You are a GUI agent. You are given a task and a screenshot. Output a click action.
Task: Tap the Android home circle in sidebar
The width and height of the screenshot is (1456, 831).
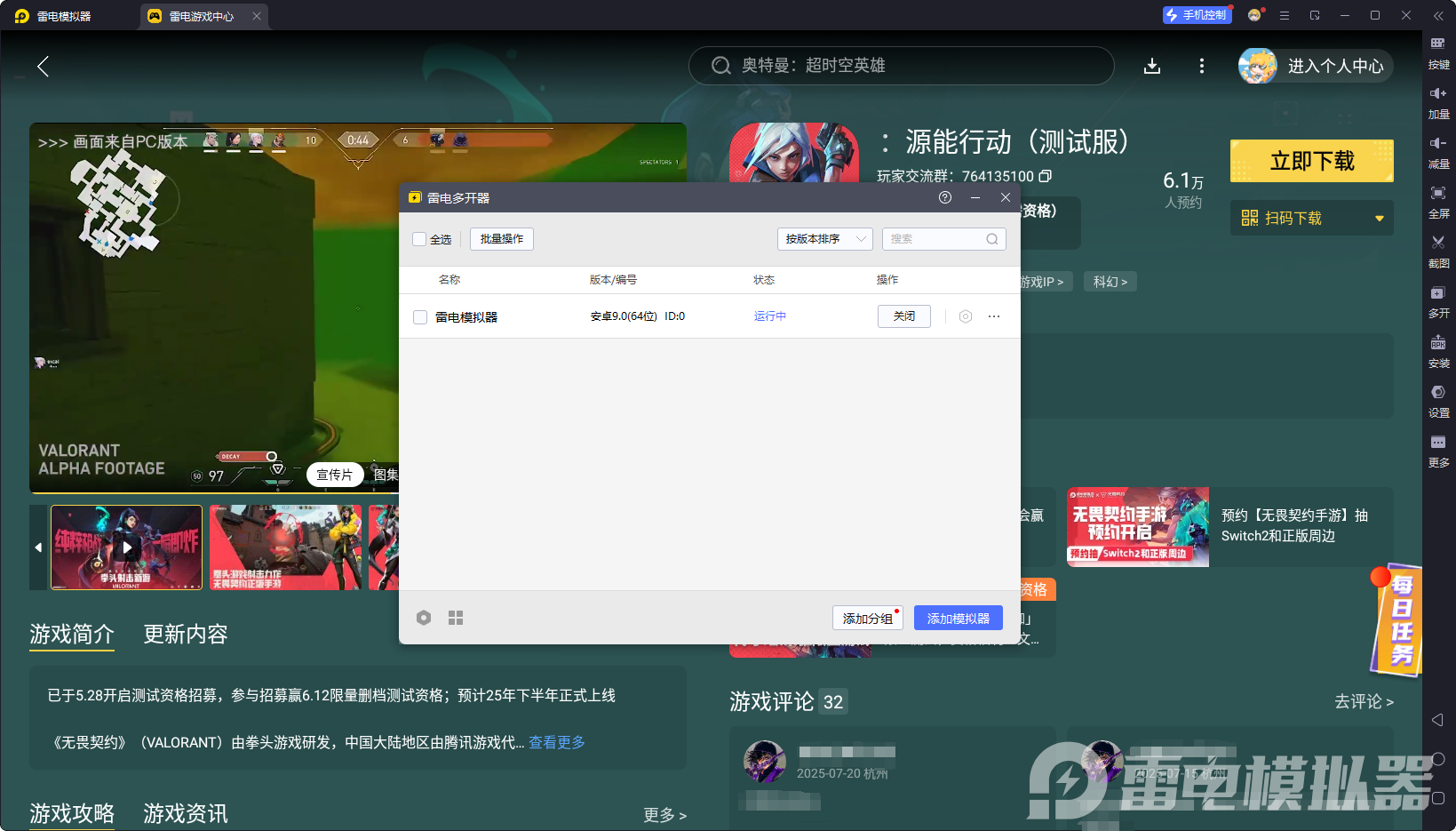(1438, 759)
